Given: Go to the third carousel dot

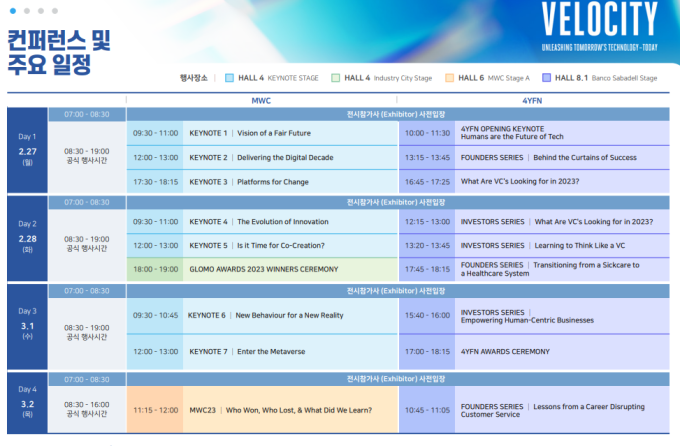Looking at the screenshot, I should pyautogui.click(x=41, y=11).
